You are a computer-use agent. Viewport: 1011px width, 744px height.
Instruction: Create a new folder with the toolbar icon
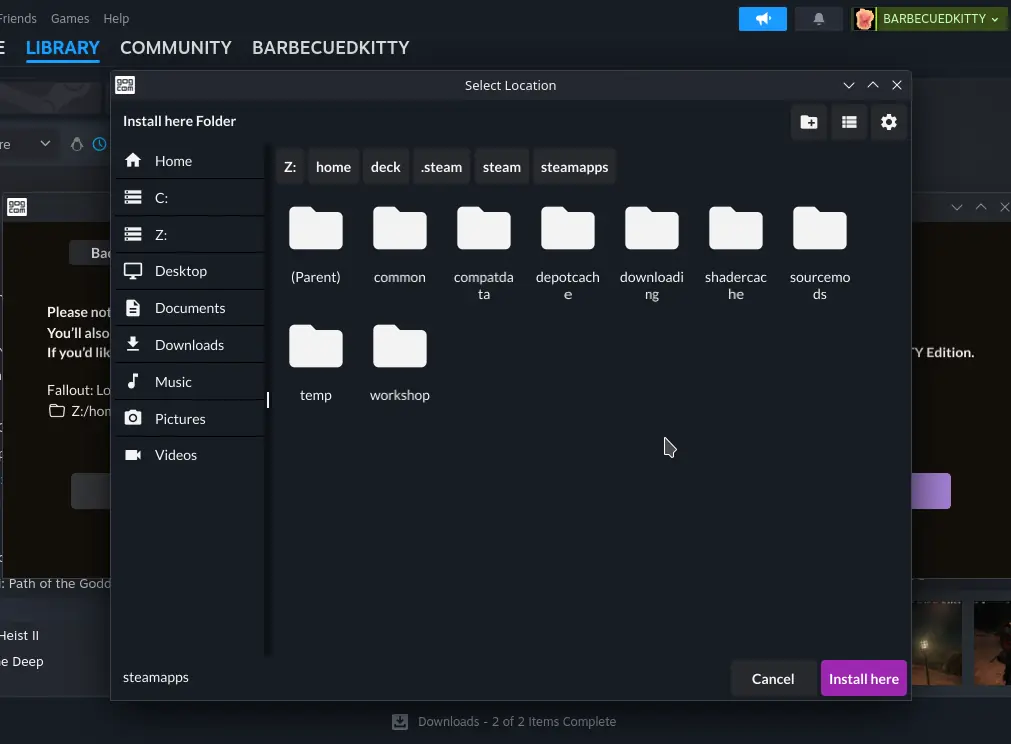pos(809,122)
